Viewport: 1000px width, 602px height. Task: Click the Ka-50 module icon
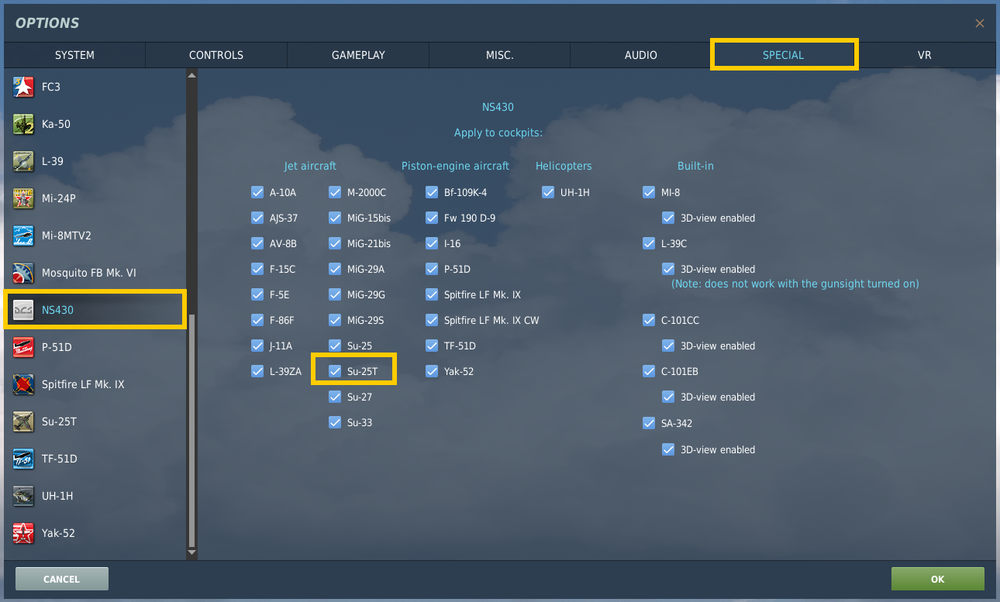23,124
